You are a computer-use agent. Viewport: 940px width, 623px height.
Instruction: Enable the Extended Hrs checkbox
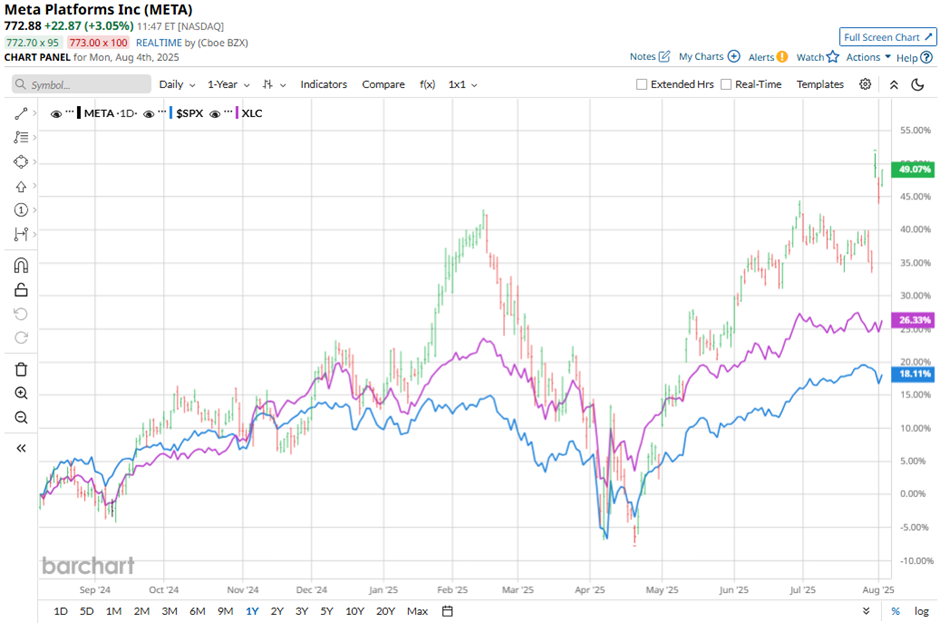pyautogui.click(x=641, y=85)
